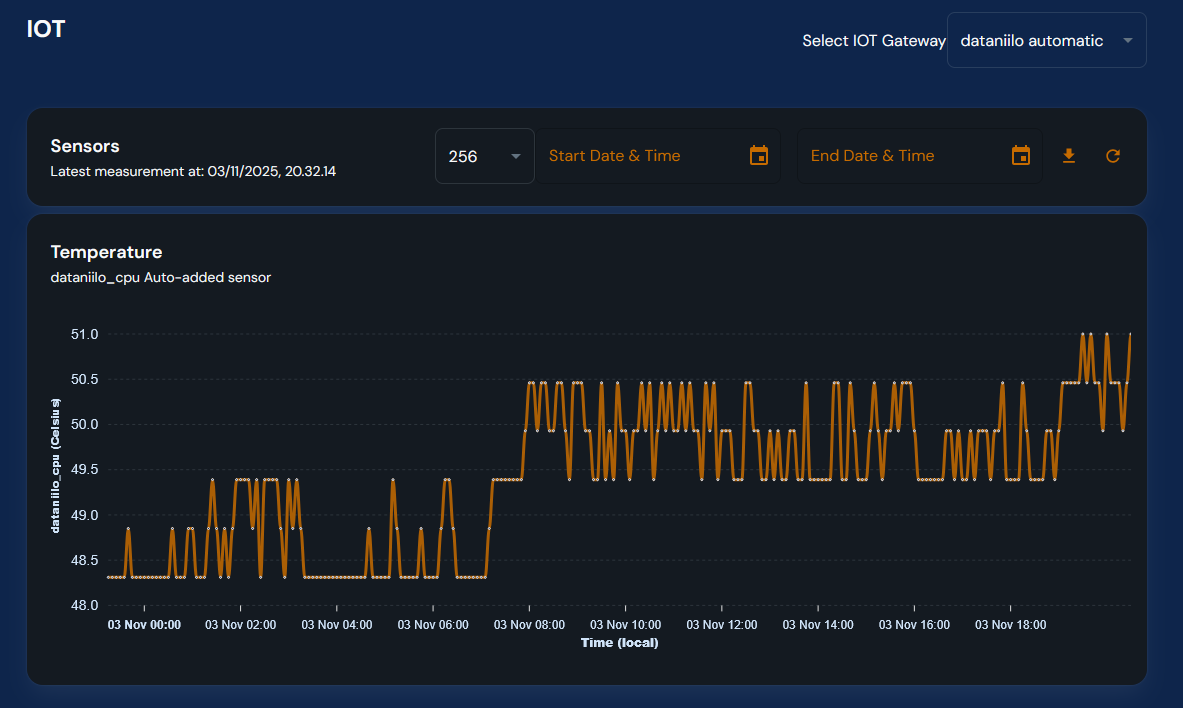
Task: Focus the Start Date & Time field
Action: pos(640,156)
